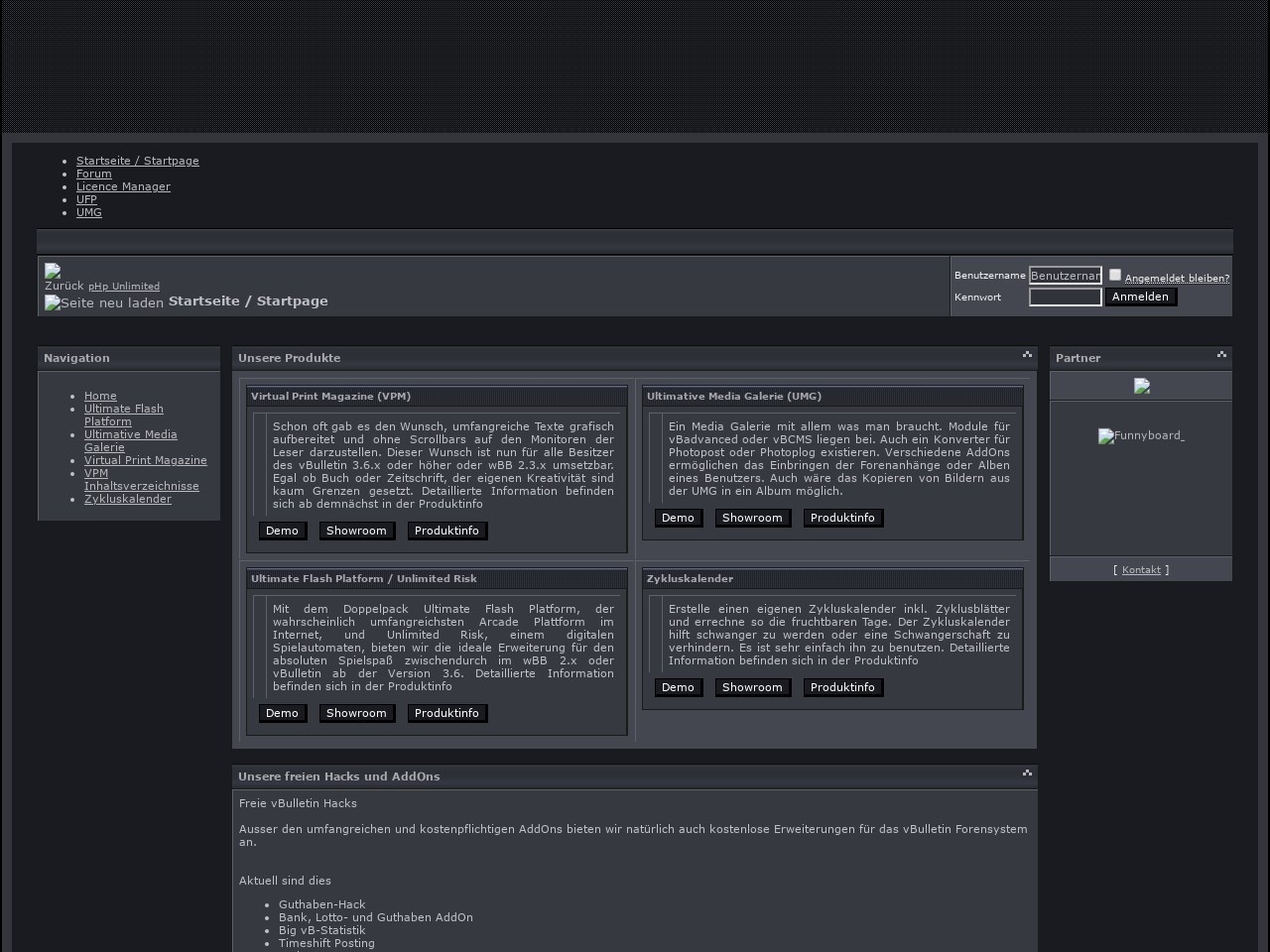Collapse the Partner panel
The width and height of the screenshot is (1270, 952).
(x=1221, y=355)
